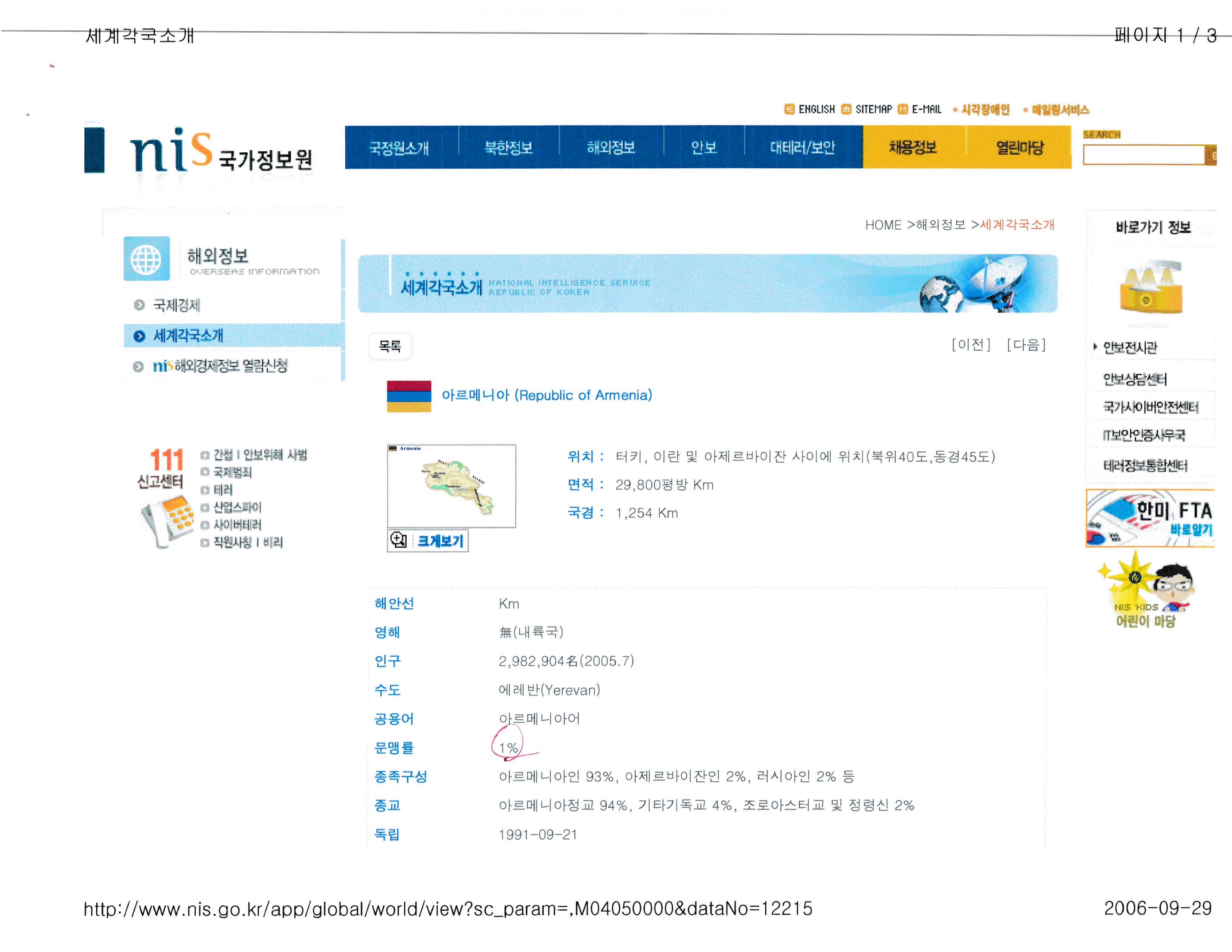Open nis해외경제정보 열람신청 sidebar item
Image resolution: width=1232 pixels, height=952 pixels.
[220, 366]
